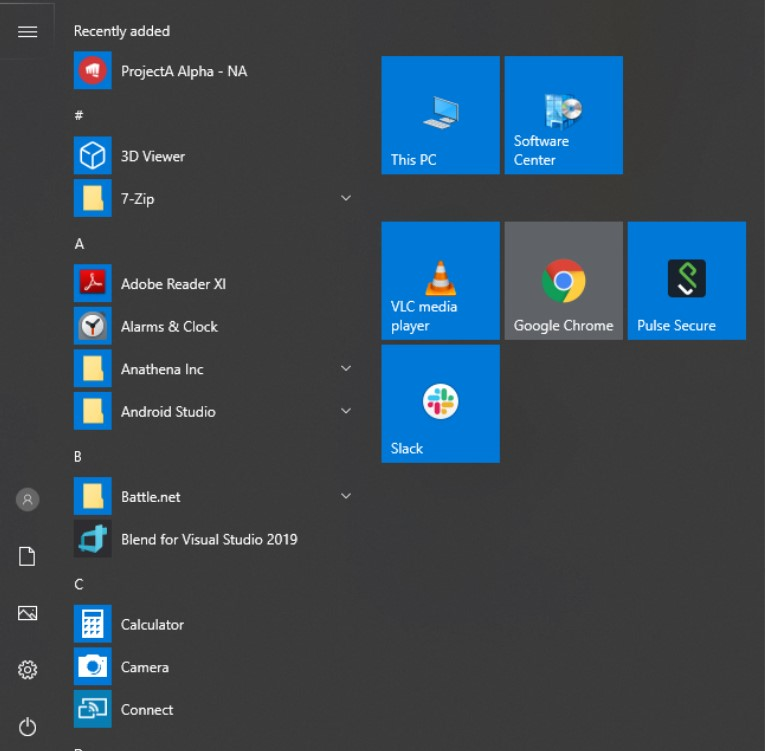Expand the Android Studio folder

pyautogui.click(x=345, y=411)
